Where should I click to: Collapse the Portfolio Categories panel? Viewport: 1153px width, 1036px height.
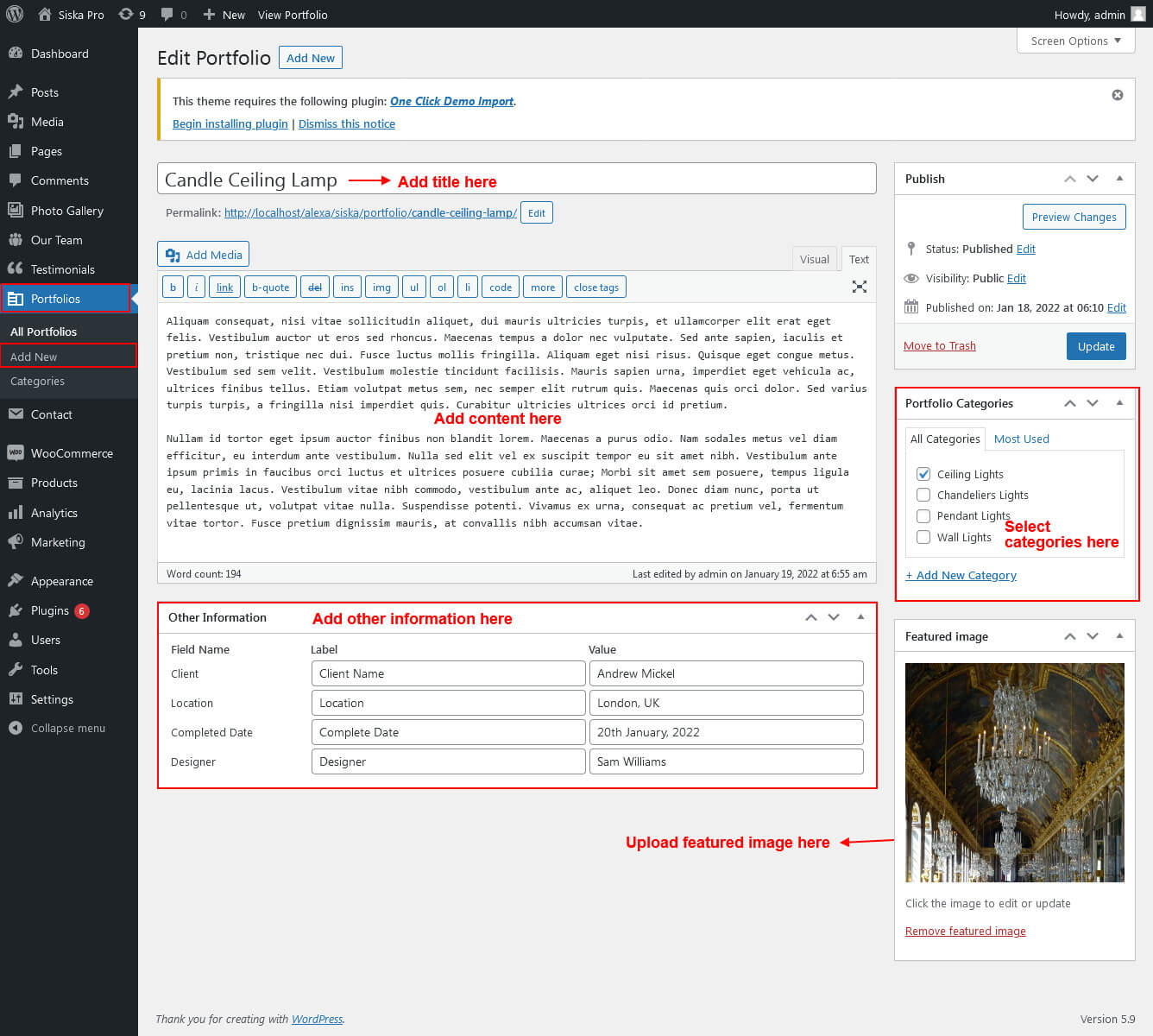point(1119,403)
